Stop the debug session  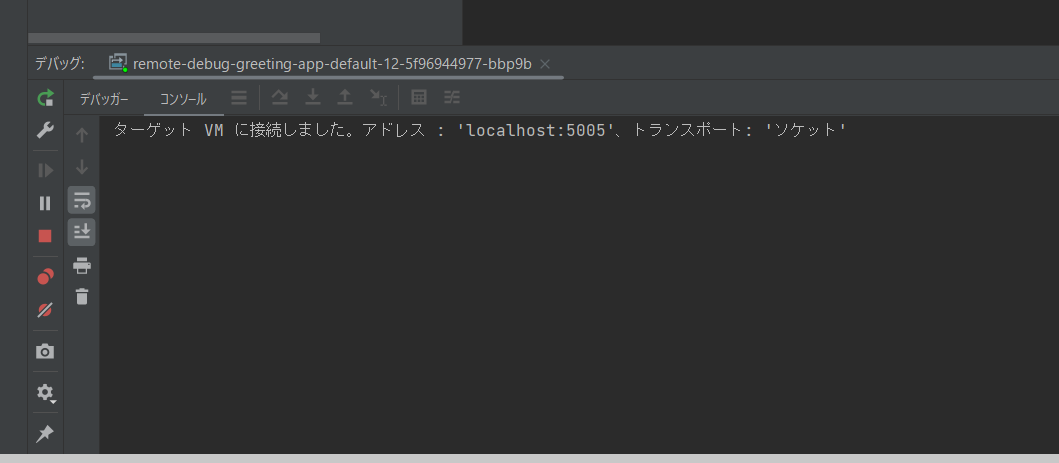click(45, 236)
